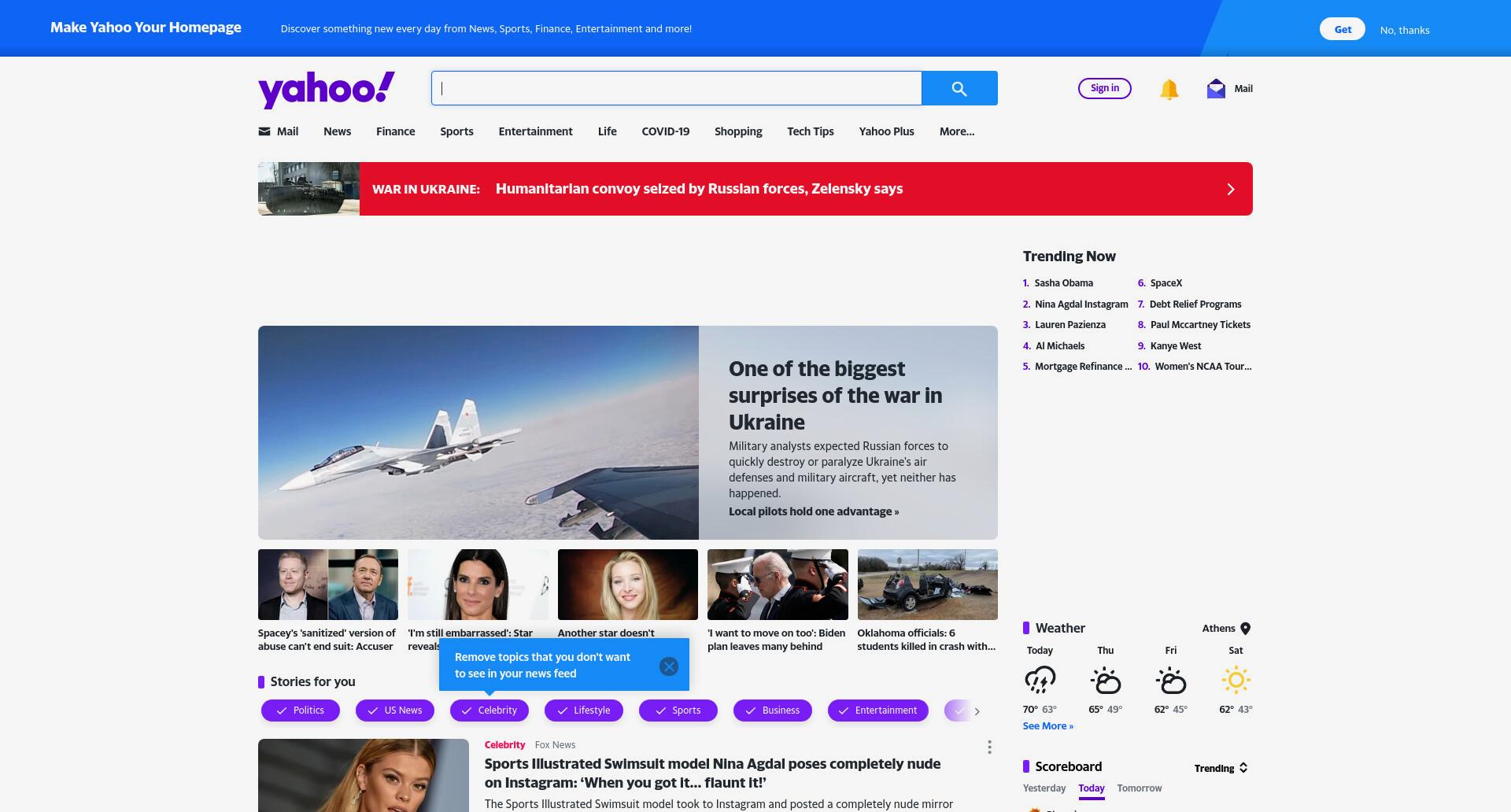Click the Get homepage button
Screen dimensions: 1511x812
(1343, 29)
